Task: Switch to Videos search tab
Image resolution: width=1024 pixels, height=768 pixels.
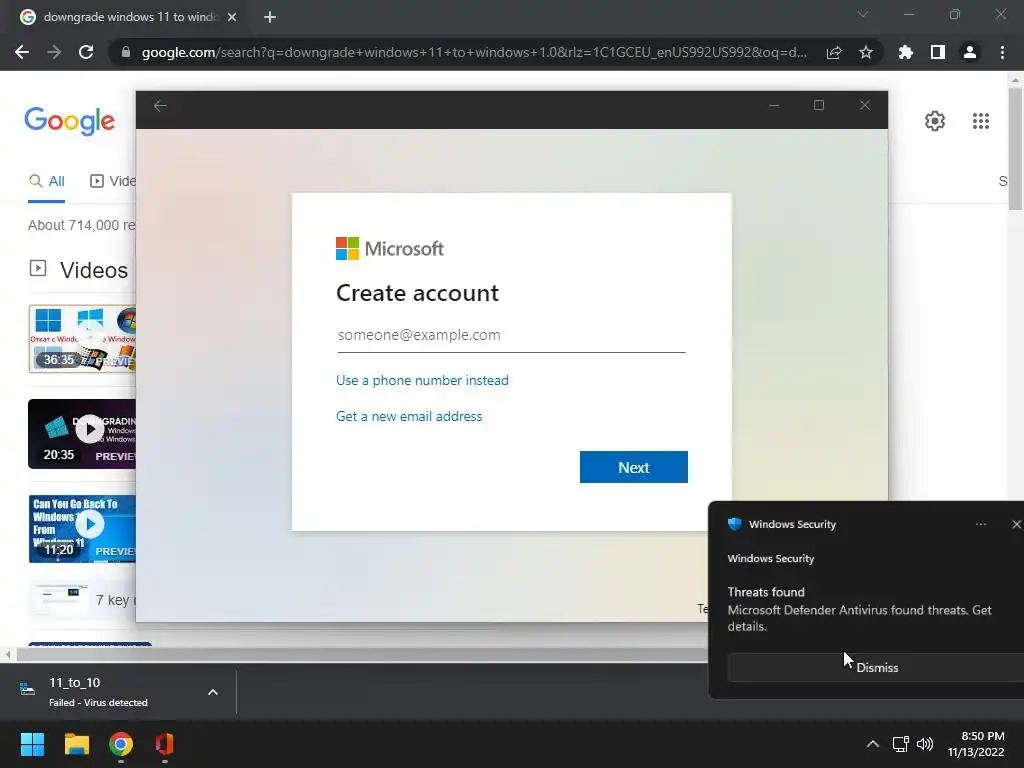Action: click(112, 182)
